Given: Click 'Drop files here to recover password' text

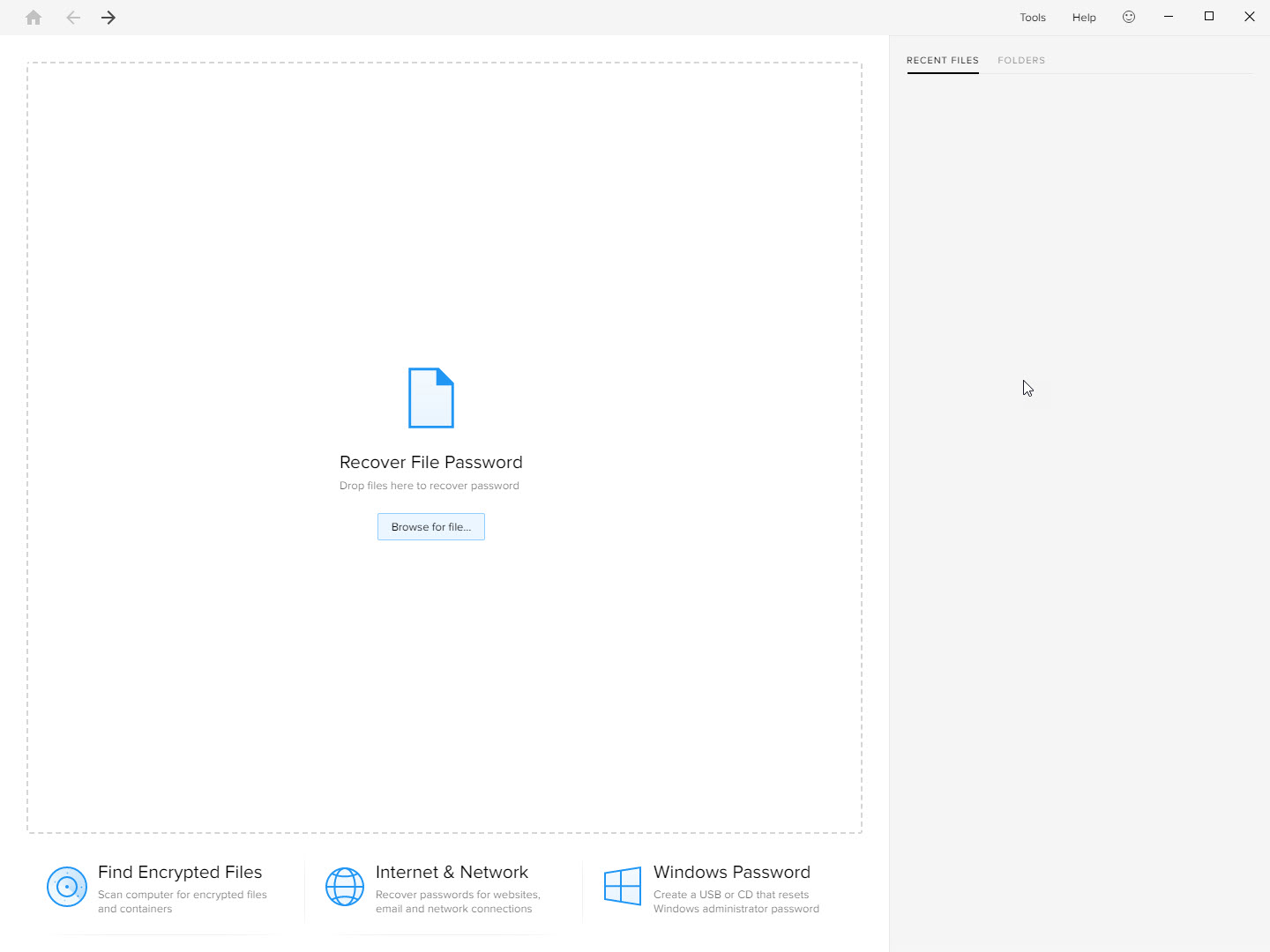Looking at the screenshot, I should pos(430,486).
